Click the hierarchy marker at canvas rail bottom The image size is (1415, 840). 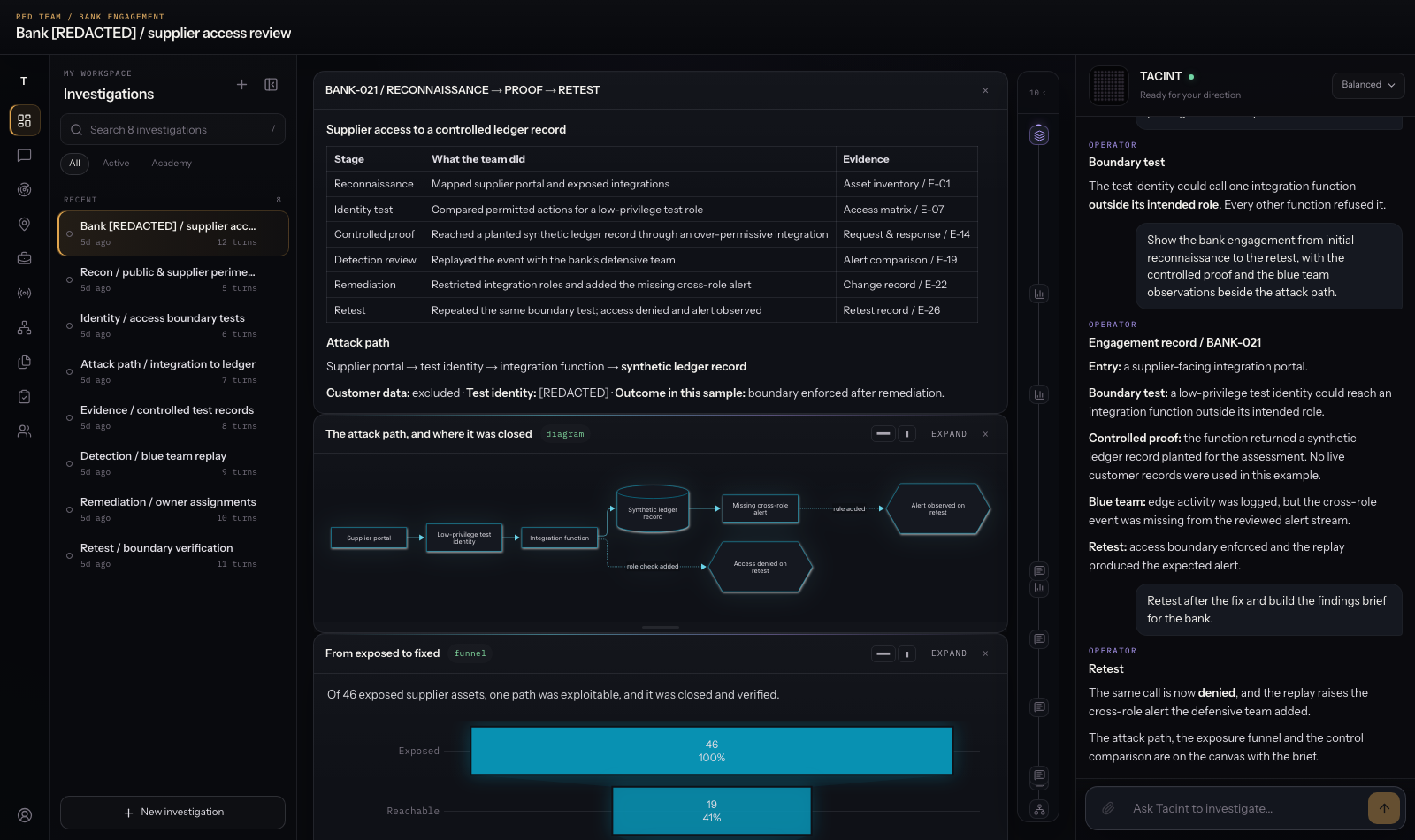coord(1039,809)
